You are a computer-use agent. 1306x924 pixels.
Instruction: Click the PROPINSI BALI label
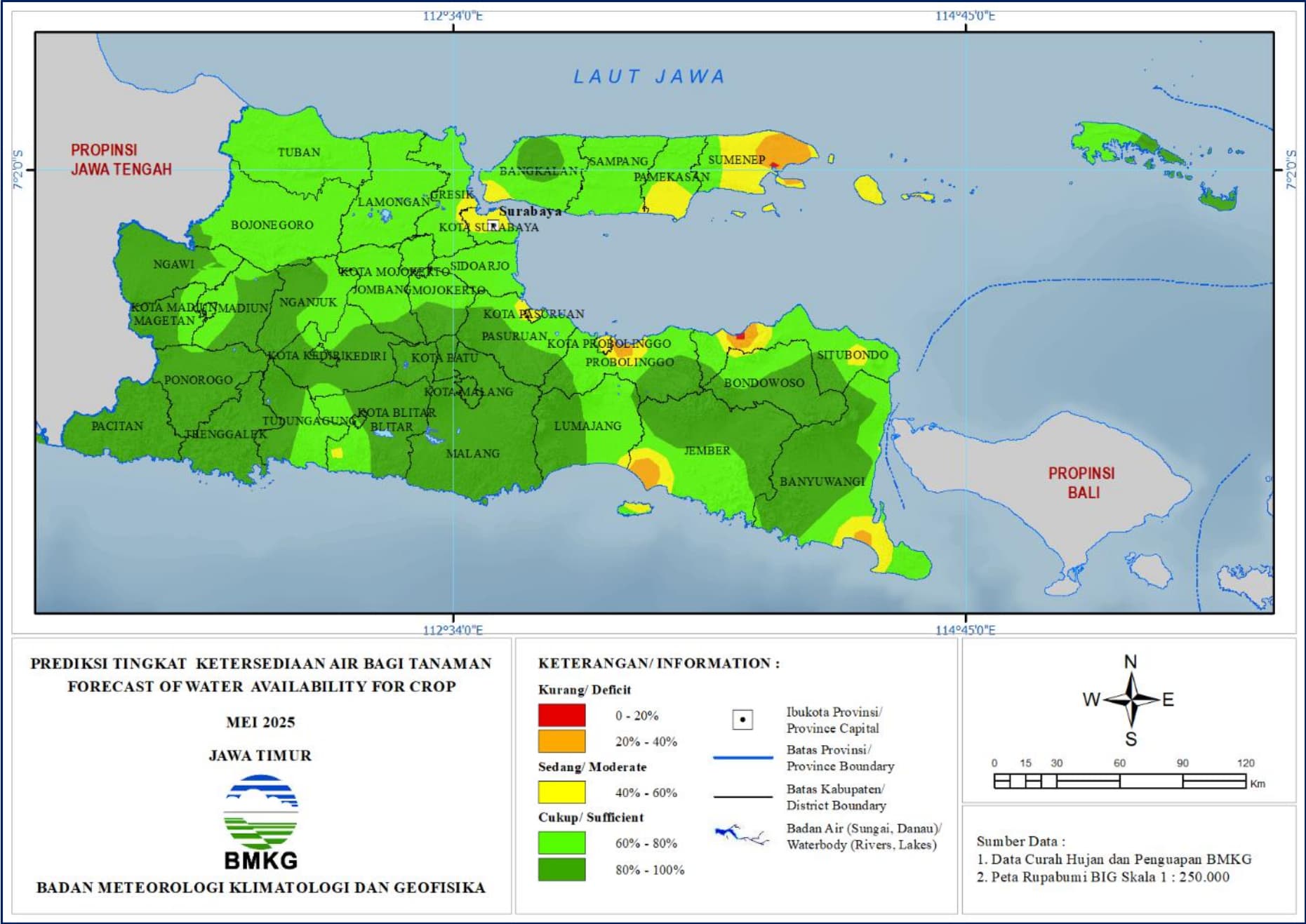pyautogui.click(x=1081, y=483)
